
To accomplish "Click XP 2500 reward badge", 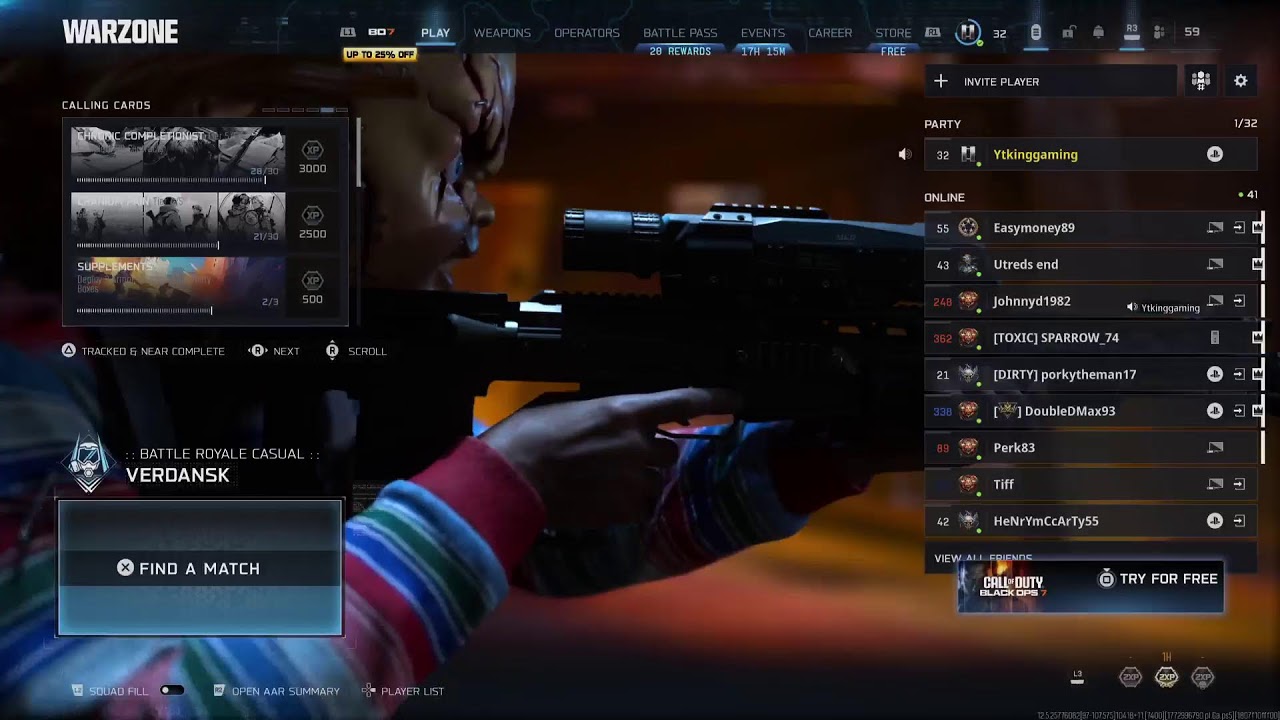I will [x=313, y=222].
